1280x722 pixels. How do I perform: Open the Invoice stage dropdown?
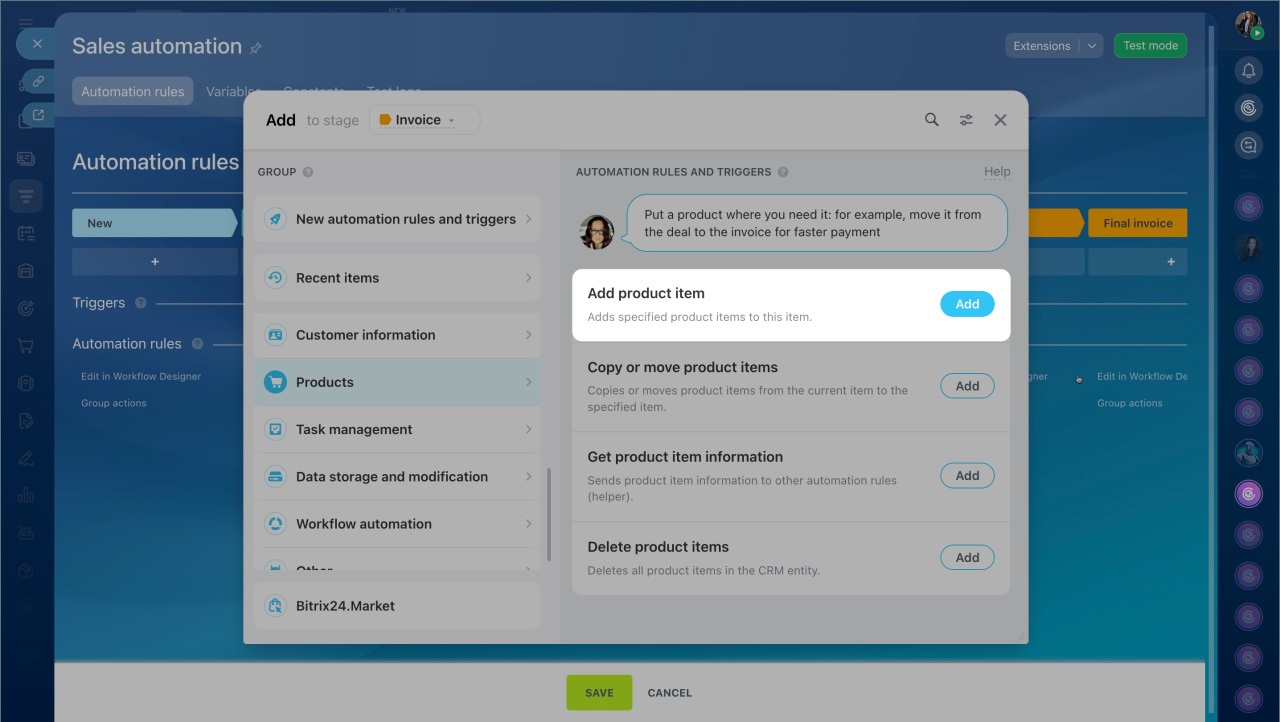click(x=425, y=120)
